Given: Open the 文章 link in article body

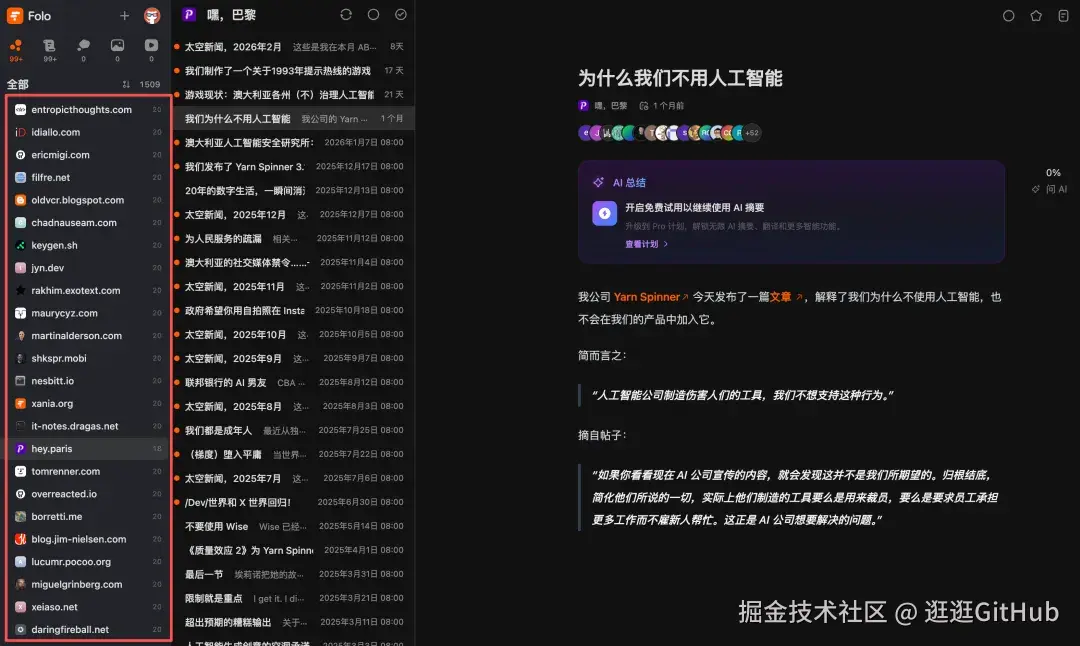Looking at the screenshot, I should [x=786, y=297].
